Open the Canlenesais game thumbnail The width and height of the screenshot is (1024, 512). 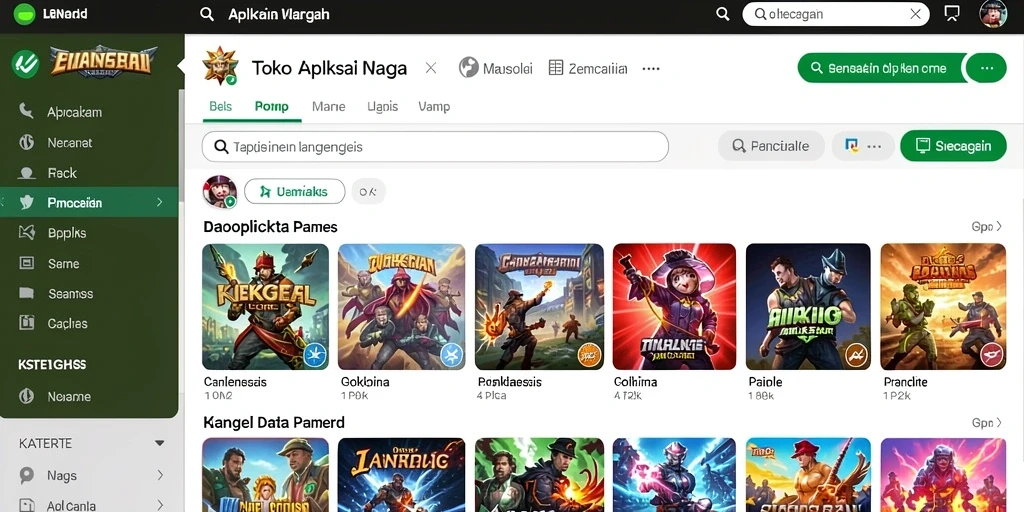(265, 307)
